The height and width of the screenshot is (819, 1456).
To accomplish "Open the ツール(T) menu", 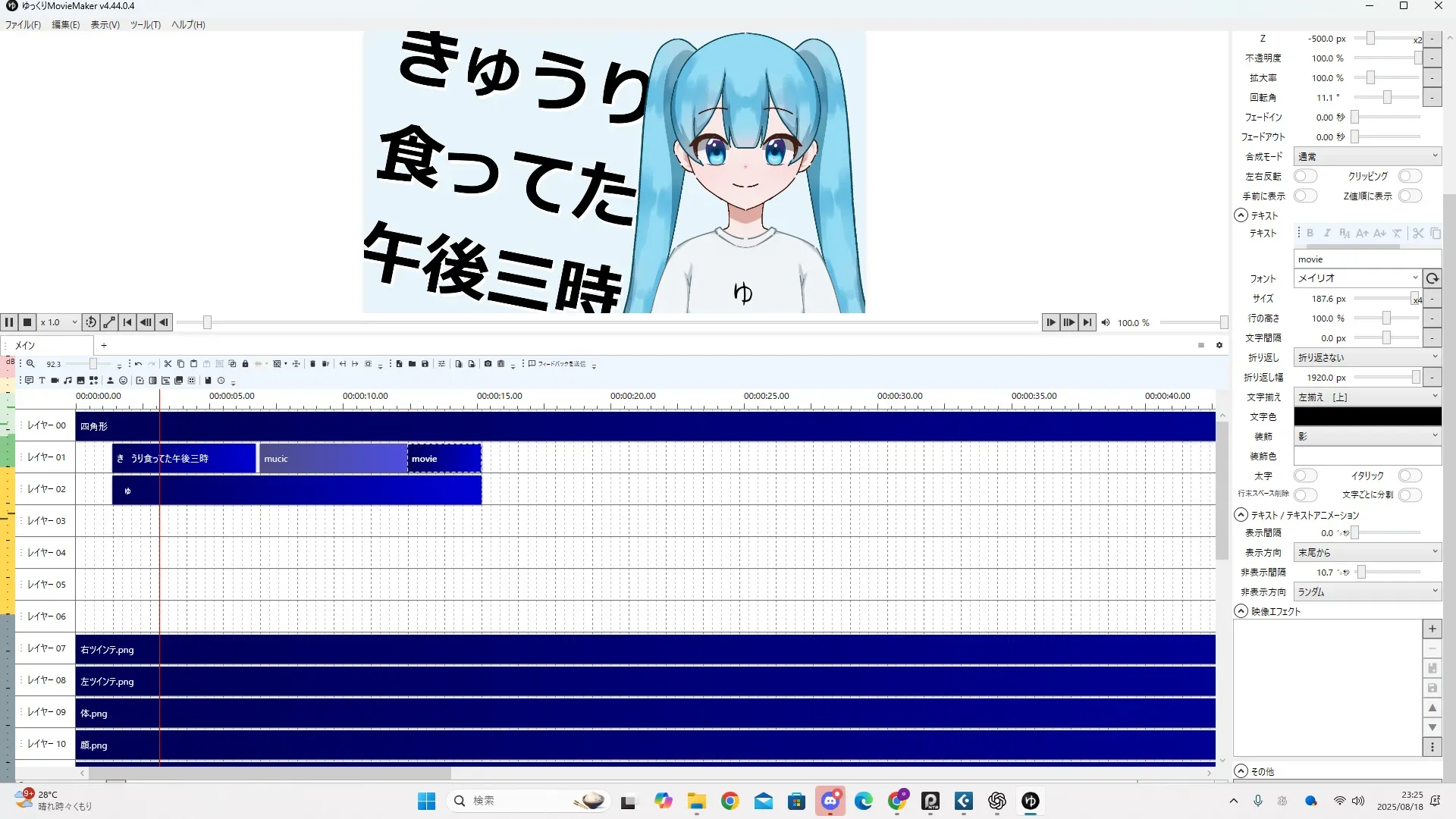I will [x=145, y=24].
